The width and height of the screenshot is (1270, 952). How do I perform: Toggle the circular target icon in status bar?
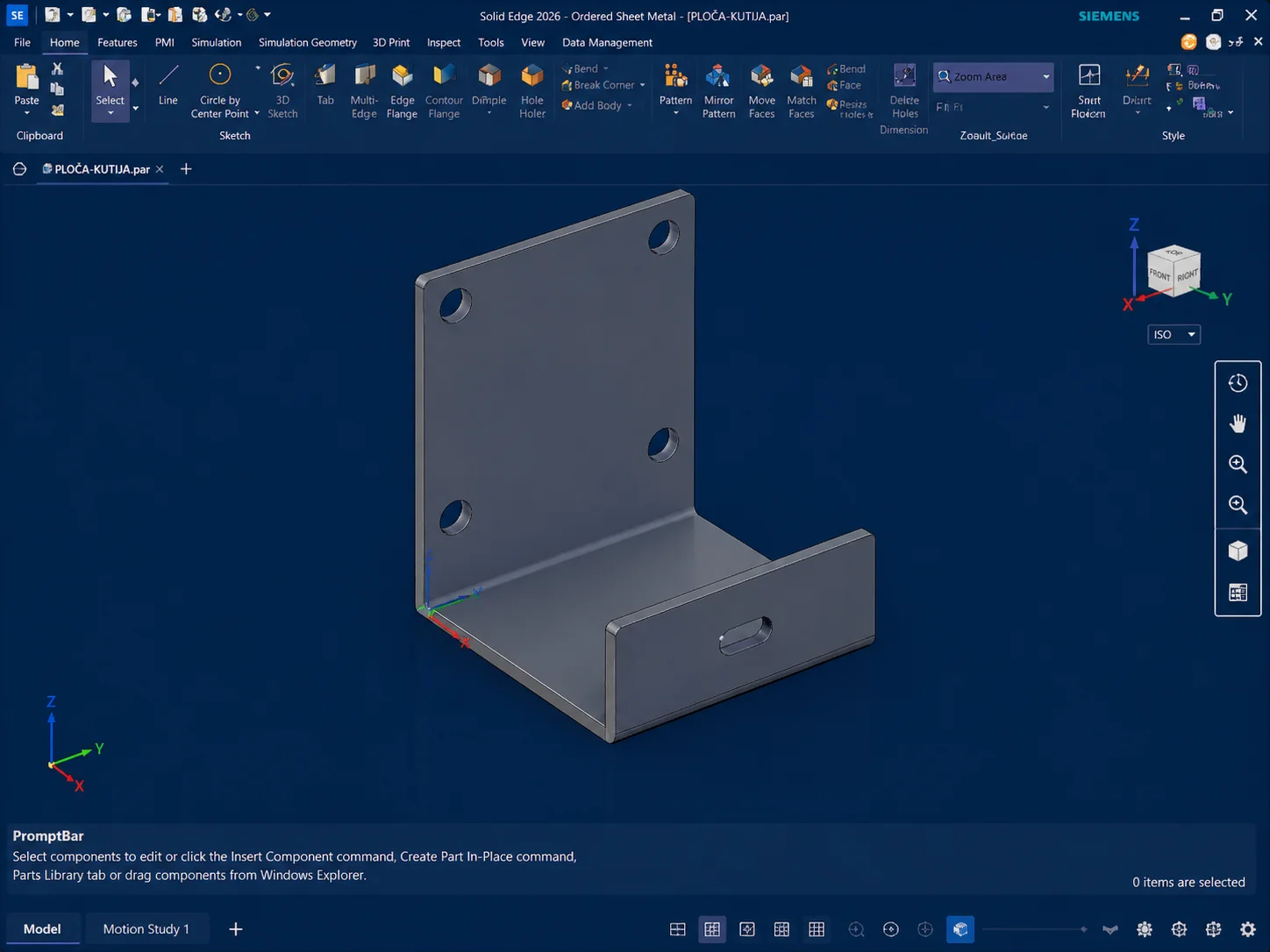click(x=891, y=929)
